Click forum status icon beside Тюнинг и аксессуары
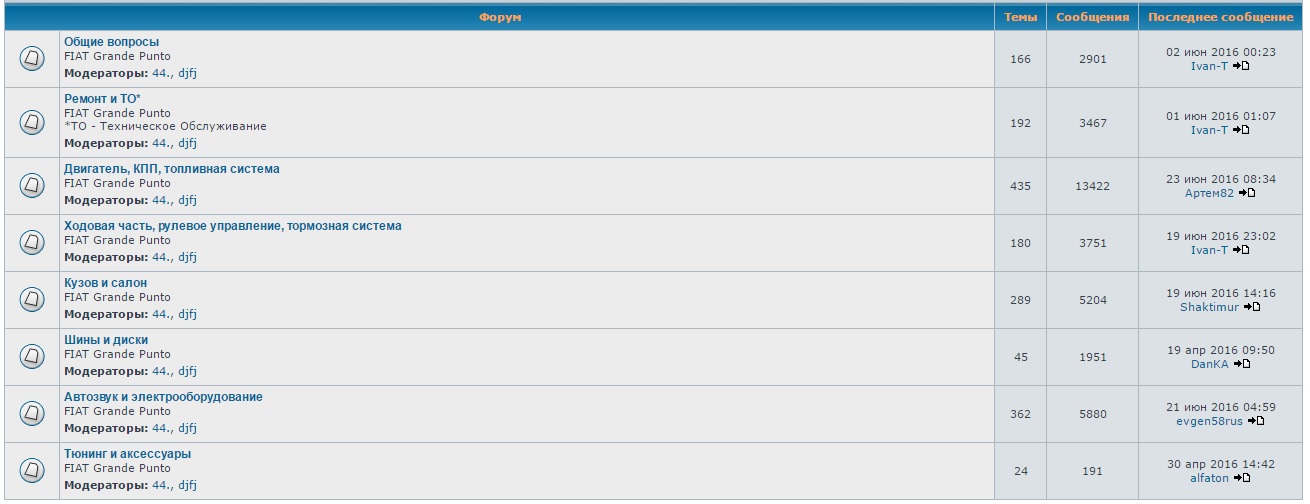The width and height of the screenshot is (1310, 504). coord(32,470)
